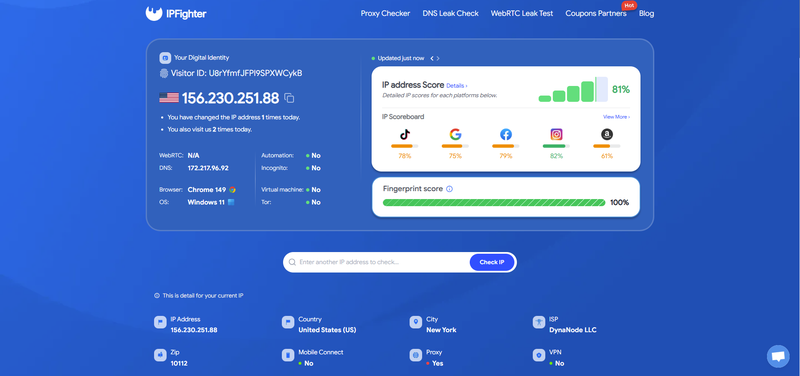Click the info icon beside current IP note
The height and width of the screenshot is (376, 800).
(x=157, y=295)
